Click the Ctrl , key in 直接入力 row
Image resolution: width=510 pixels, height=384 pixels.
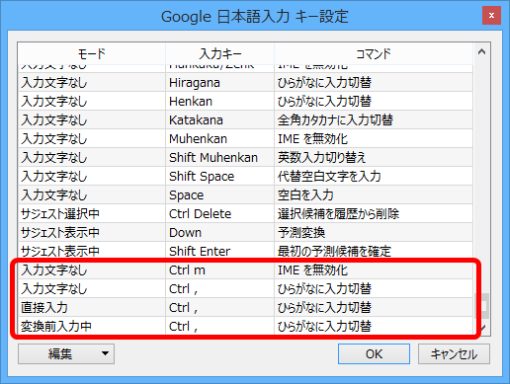pyautogui.click(x=220, y=307)
